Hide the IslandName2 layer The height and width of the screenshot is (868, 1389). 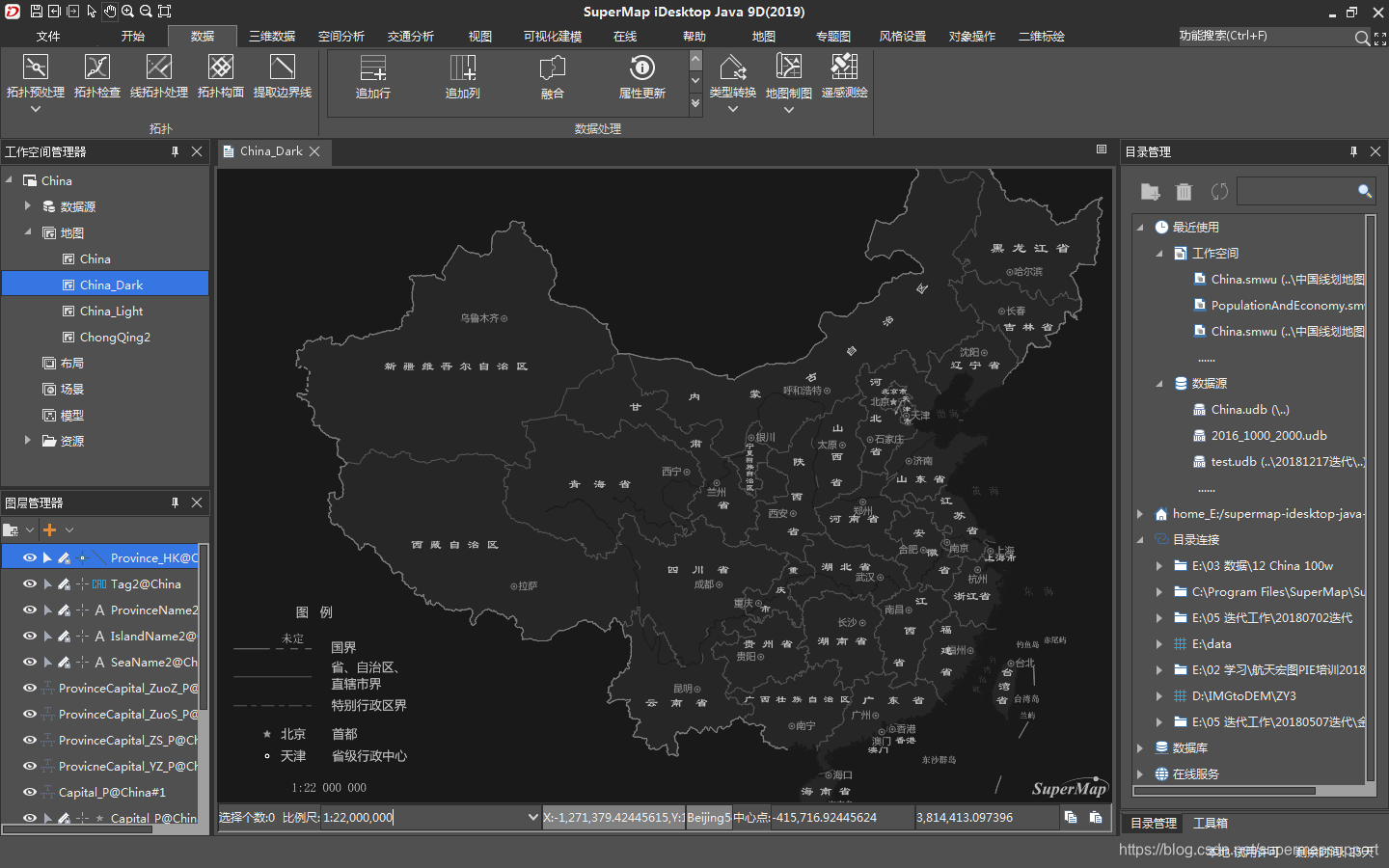(x=30, y=636)
